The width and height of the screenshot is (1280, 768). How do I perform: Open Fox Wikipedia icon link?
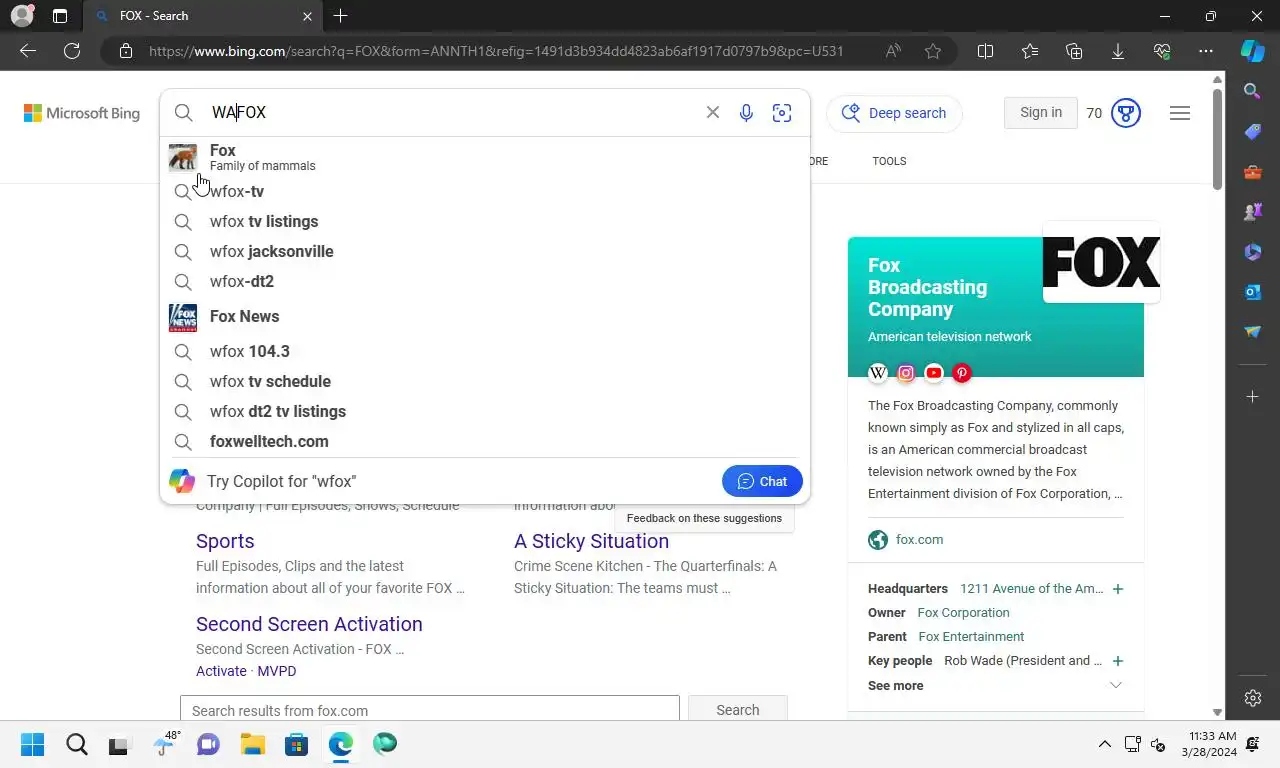coord(878,373)
